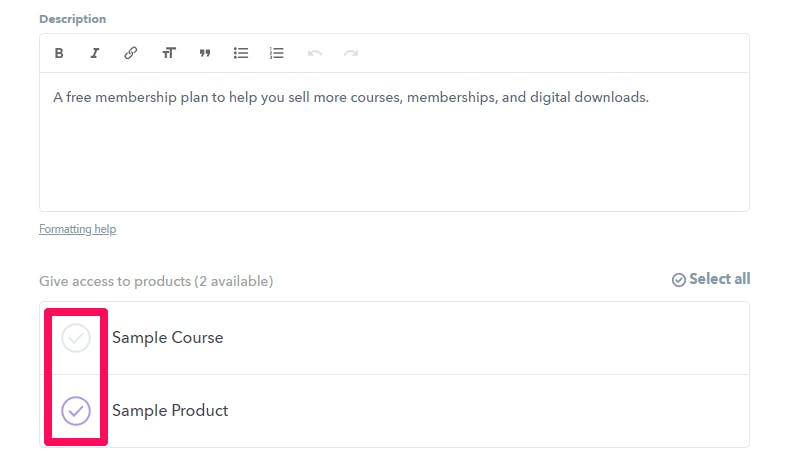Redo the last edit
The image size is (796, 475).
point(351,53)
